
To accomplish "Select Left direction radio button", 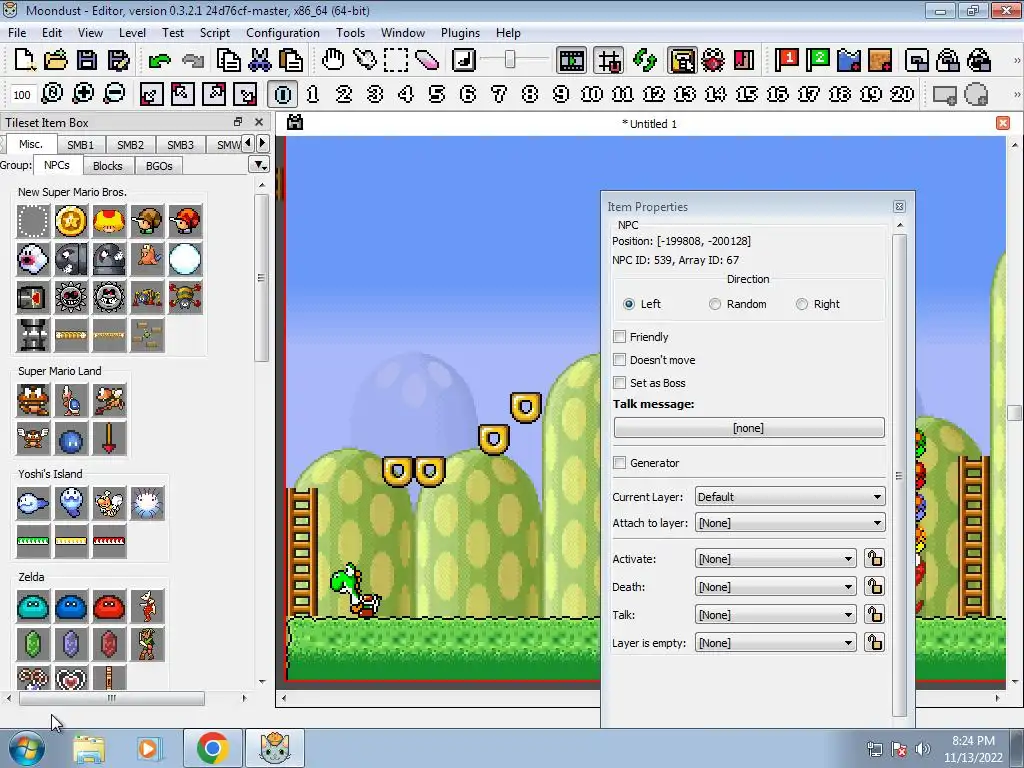I will click(x=629, y=304).
